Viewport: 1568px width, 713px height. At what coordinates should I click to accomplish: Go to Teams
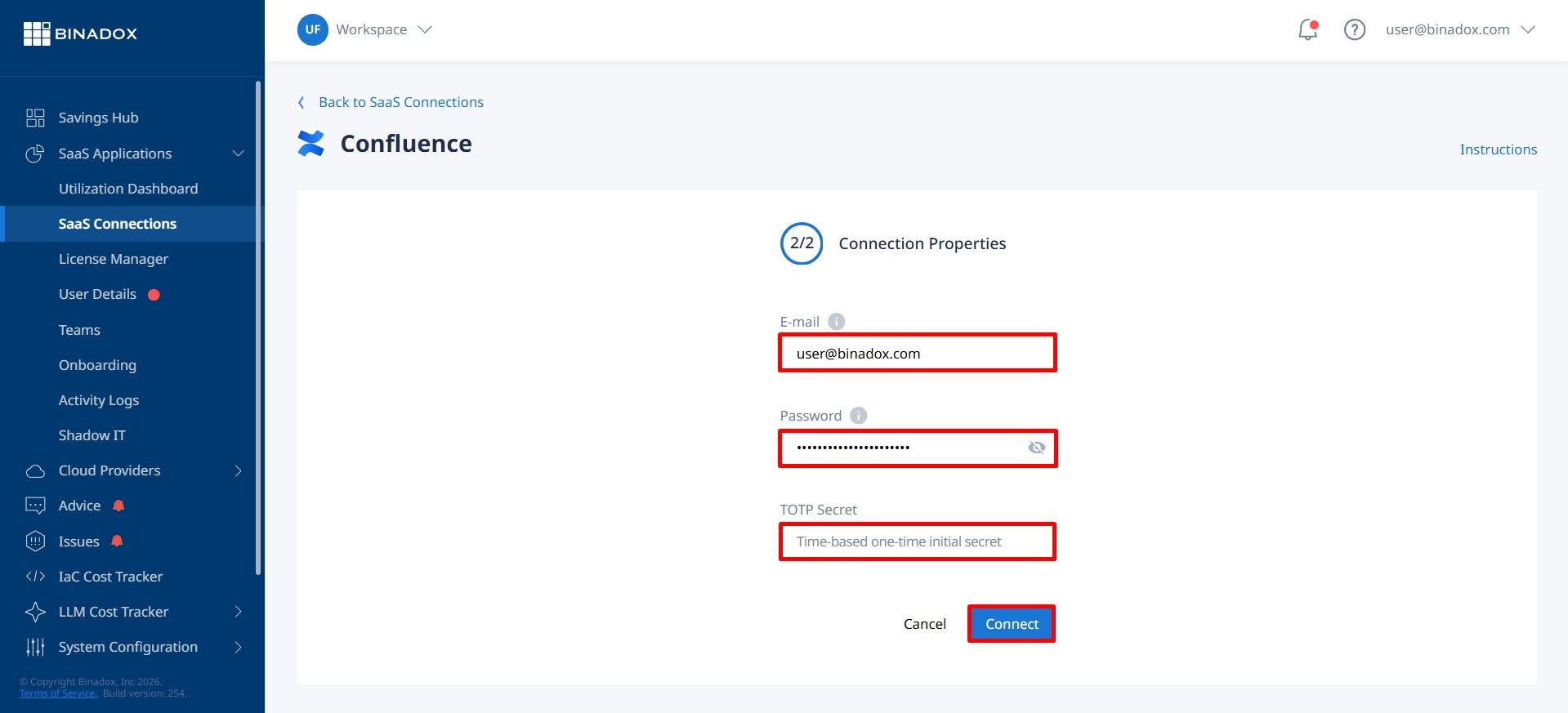(x=79, y=330)
